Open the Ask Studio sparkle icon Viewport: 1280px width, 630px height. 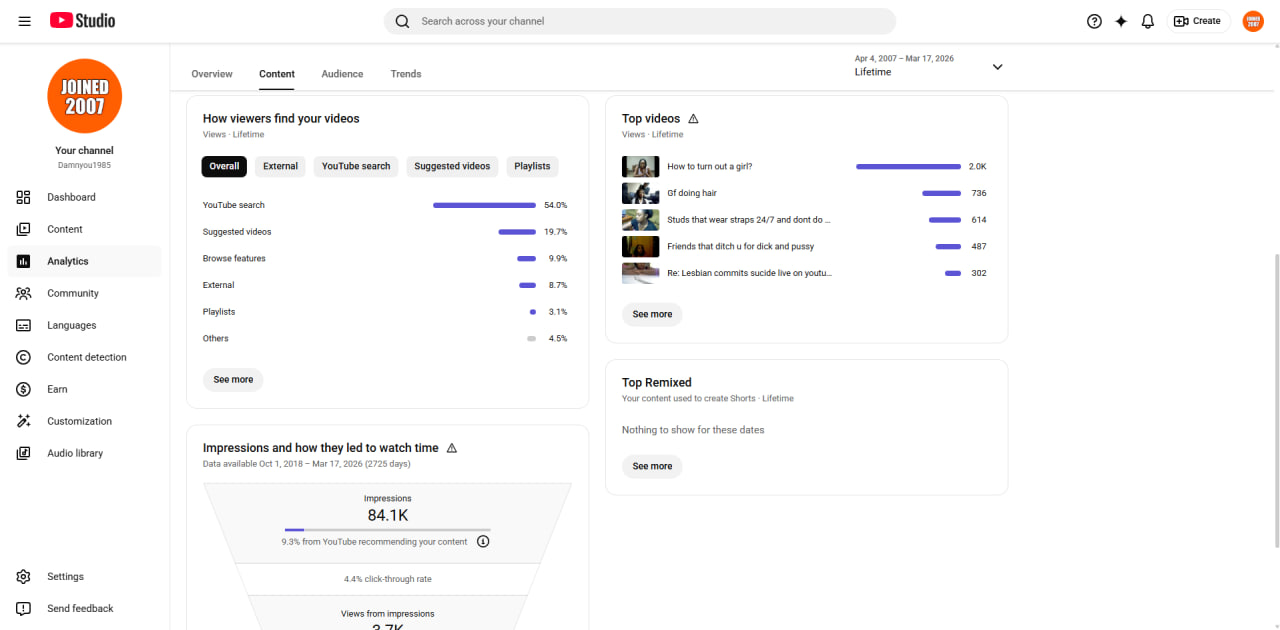click(1121, 21)
